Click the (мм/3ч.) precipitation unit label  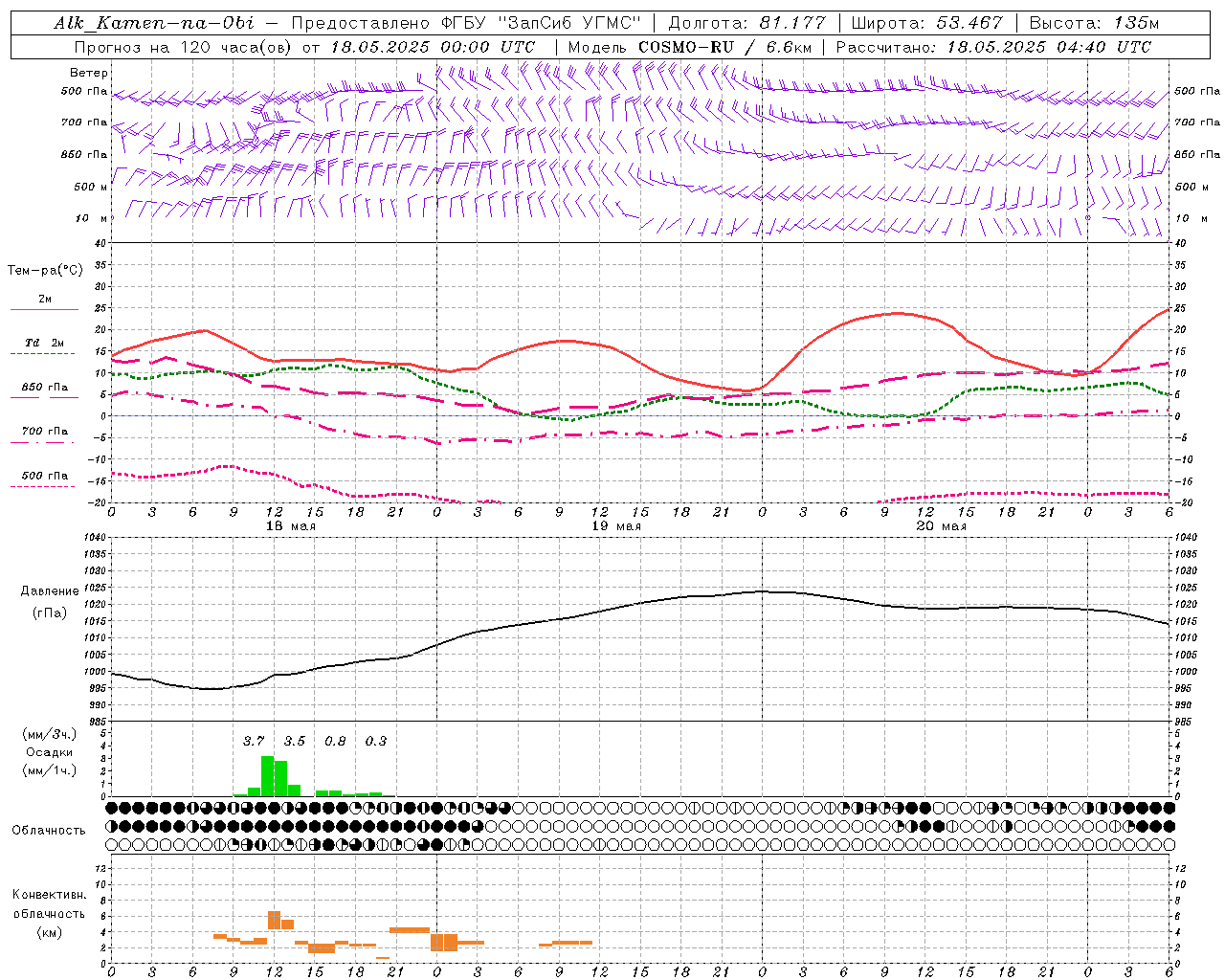tap(50, 734)
